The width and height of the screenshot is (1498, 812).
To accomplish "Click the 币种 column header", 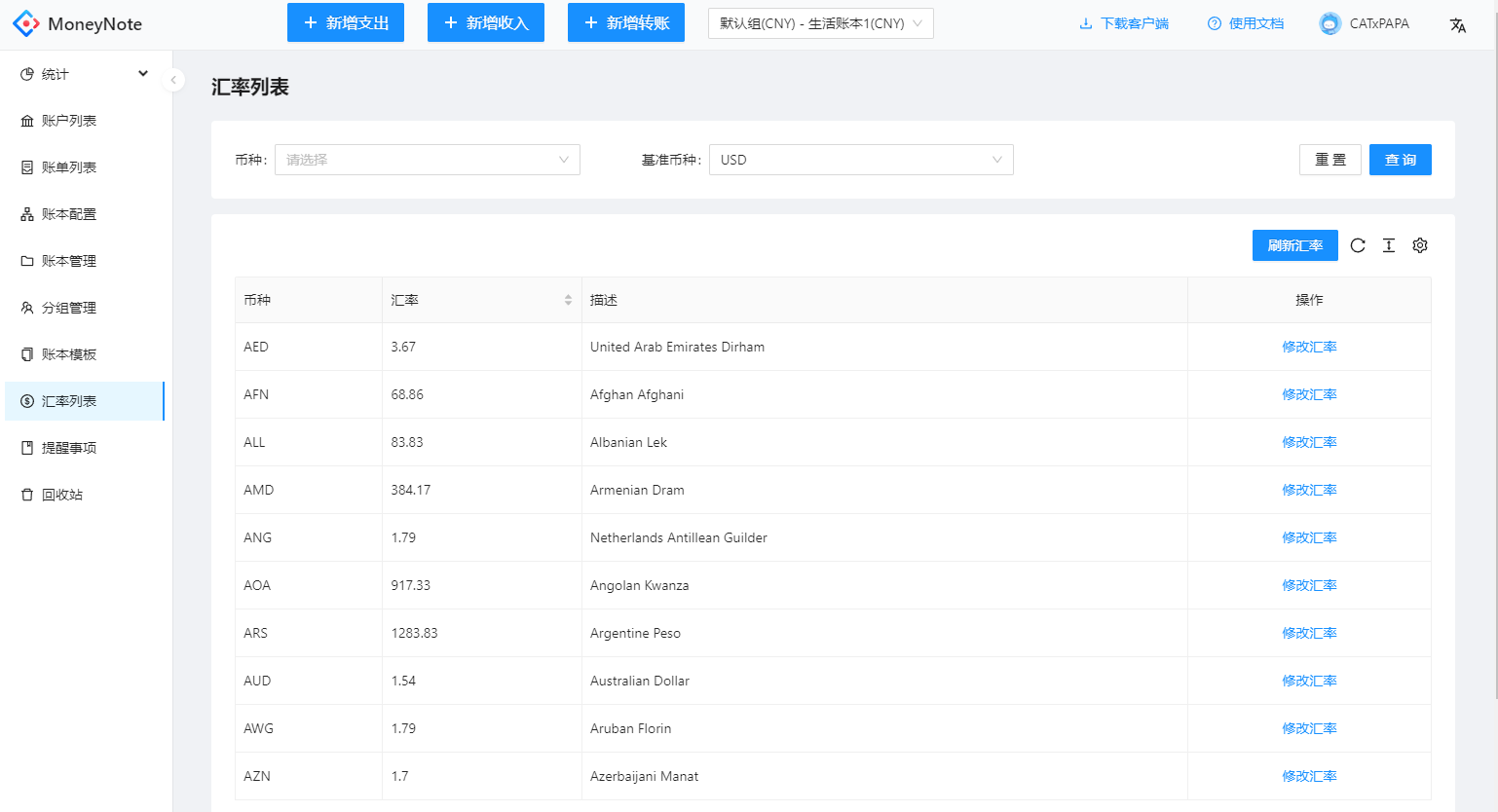I will [309, 300].
